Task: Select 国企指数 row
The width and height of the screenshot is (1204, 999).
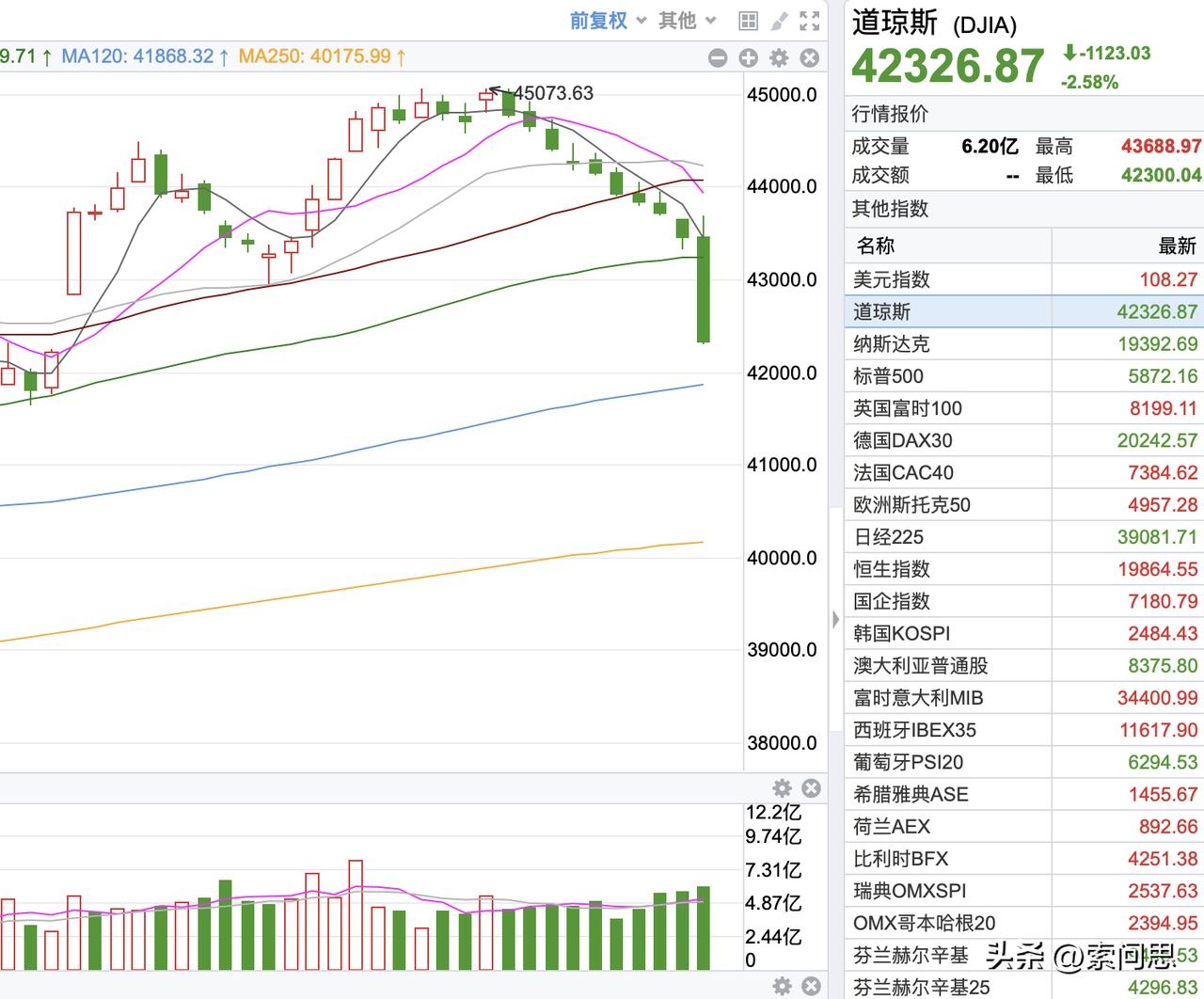Action: click(1024, 600)
